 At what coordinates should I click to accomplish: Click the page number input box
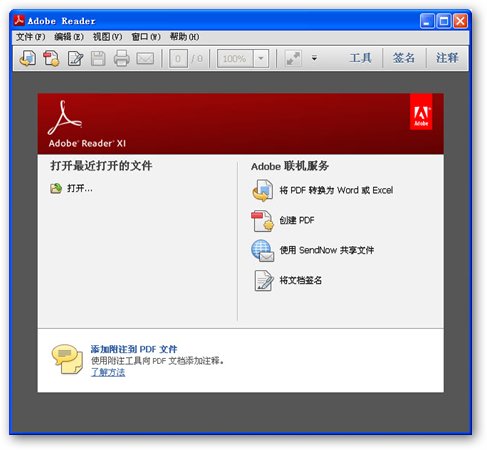pos(178,59)
